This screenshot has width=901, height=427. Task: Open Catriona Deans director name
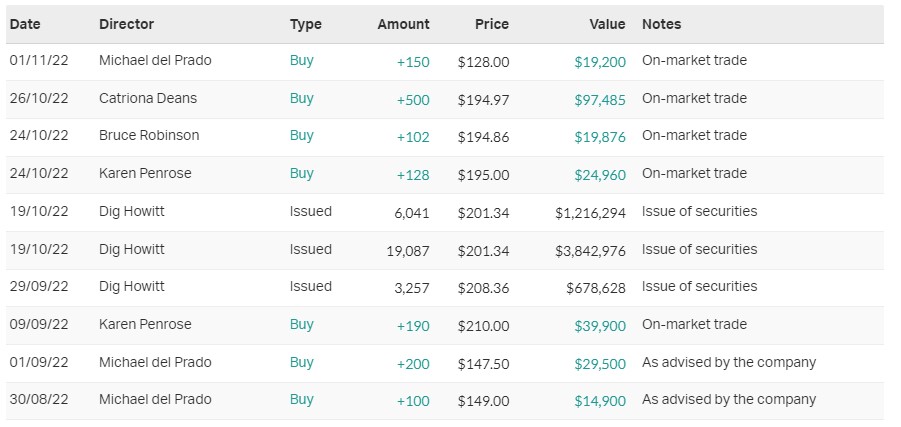(x=150, y=98)
